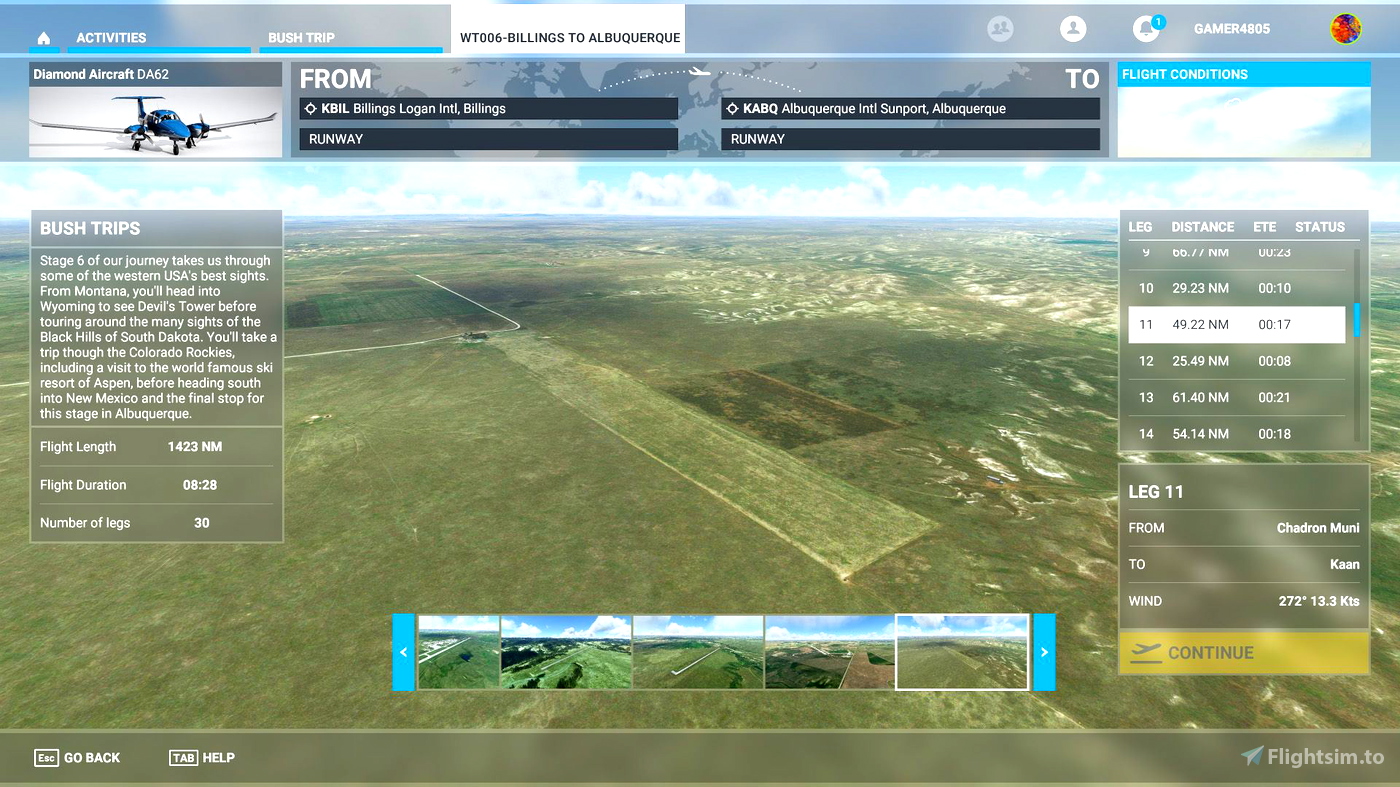Image resolution: width=1400 pixels, height=787 pixels.
Task: Click the Number of legs 30 value
Action: click(202, 523)
